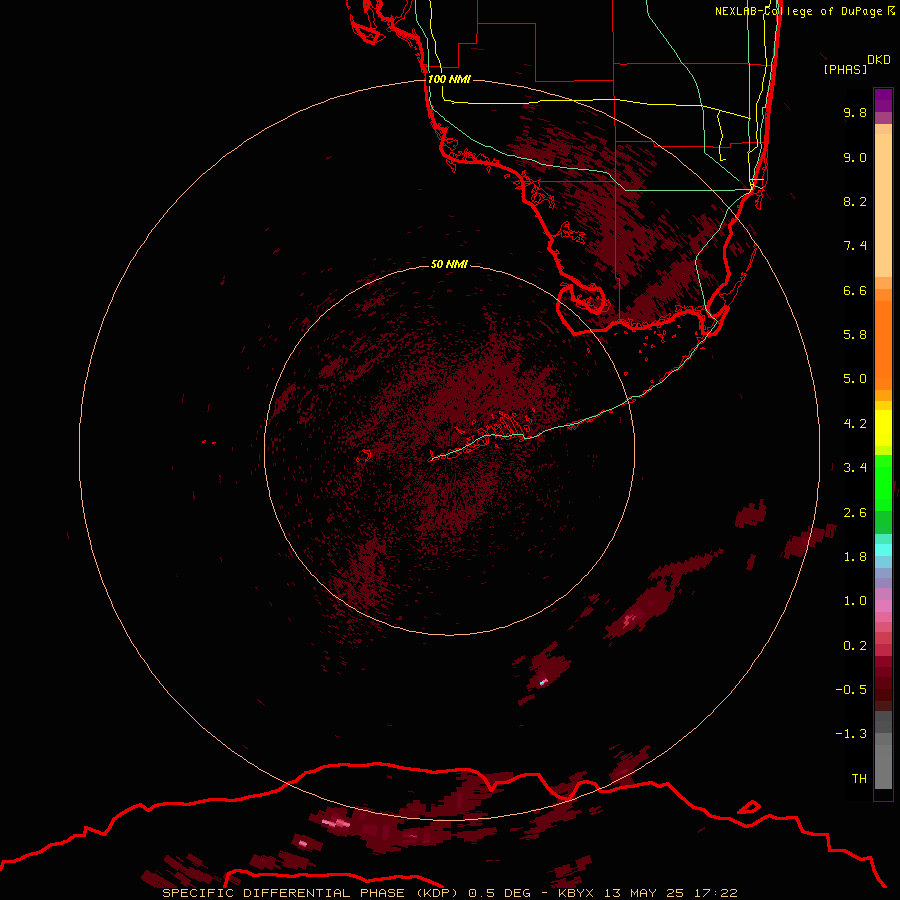Click the yellow band of the color bar

pyautogui.click(x=883, y=428)
